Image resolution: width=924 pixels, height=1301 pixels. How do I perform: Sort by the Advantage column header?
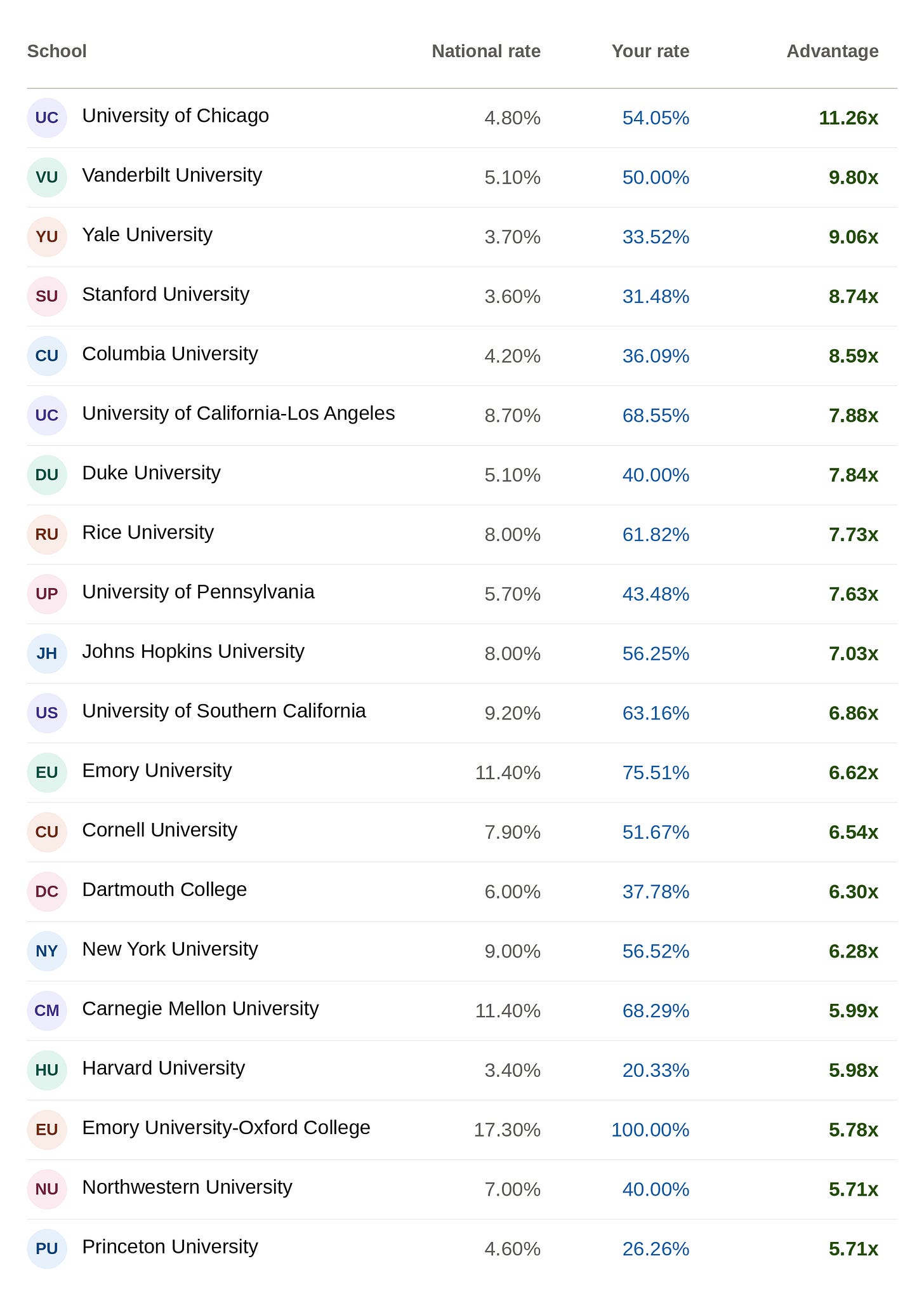tap(833, 51)
